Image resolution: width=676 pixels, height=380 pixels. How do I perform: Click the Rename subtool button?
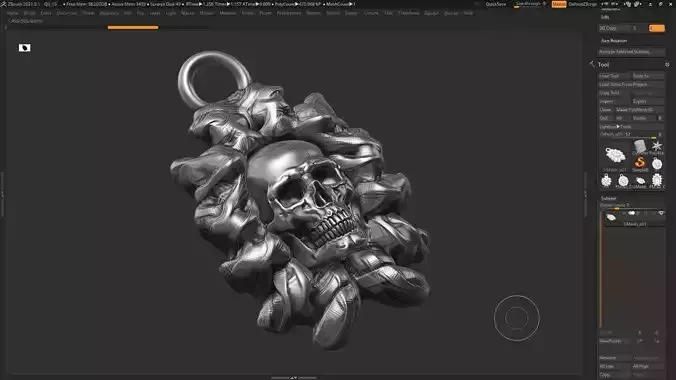tap(614, 358)
